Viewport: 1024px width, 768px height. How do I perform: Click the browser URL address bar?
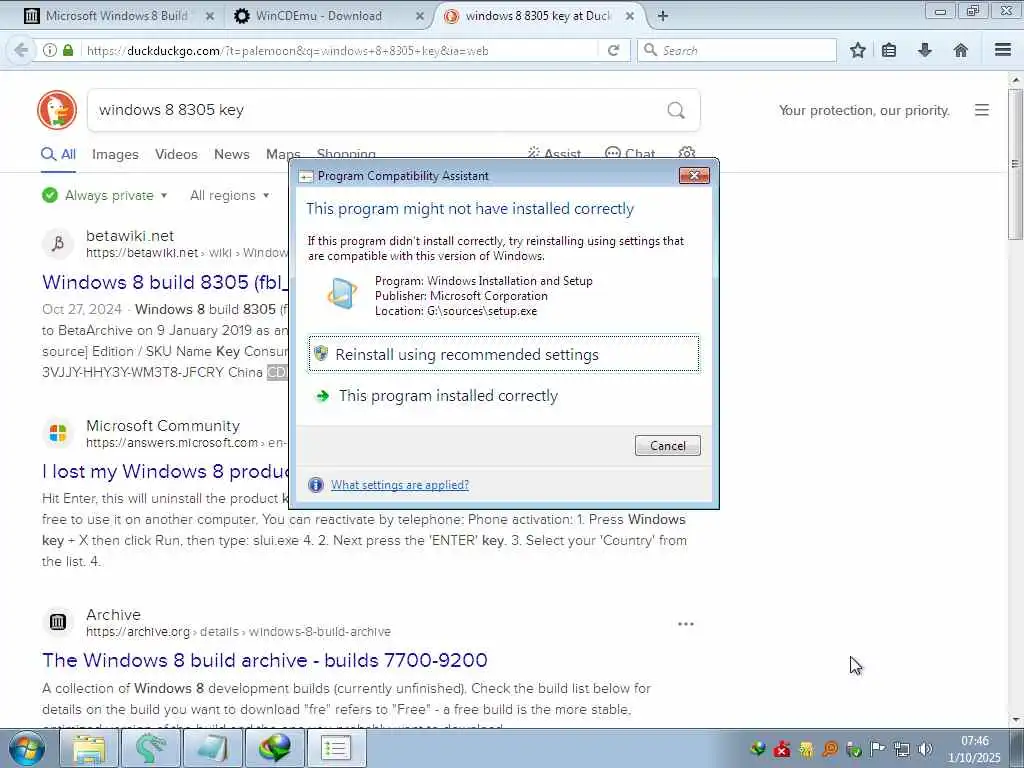(340, 50)
